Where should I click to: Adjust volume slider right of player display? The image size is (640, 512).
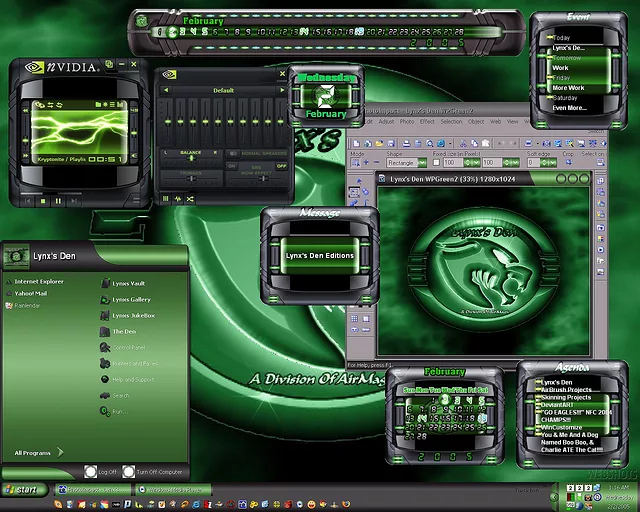tap(134, 133)
